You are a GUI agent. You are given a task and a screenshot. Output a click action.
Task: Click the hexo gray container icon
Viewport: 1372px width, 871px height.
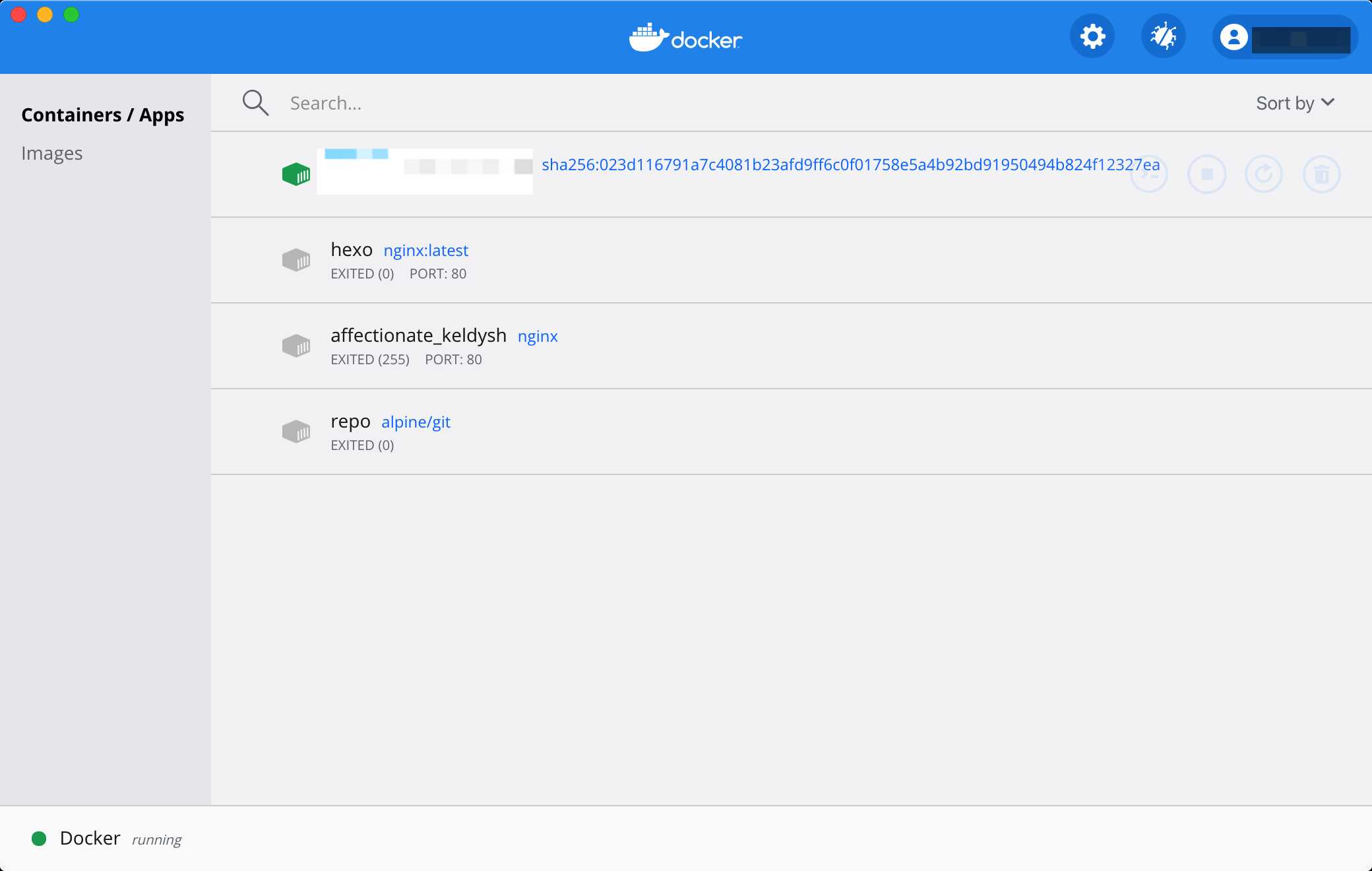click(x=296, y=260)
